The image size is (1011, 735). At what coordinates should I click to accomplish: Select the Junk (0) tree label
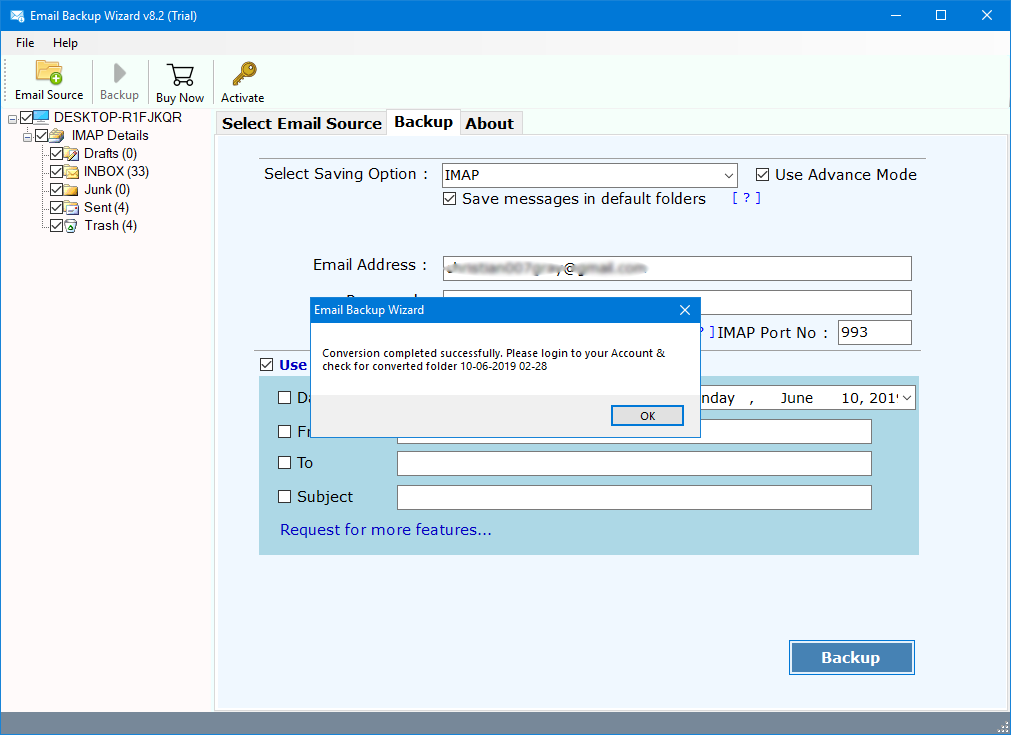click(107, 190)
